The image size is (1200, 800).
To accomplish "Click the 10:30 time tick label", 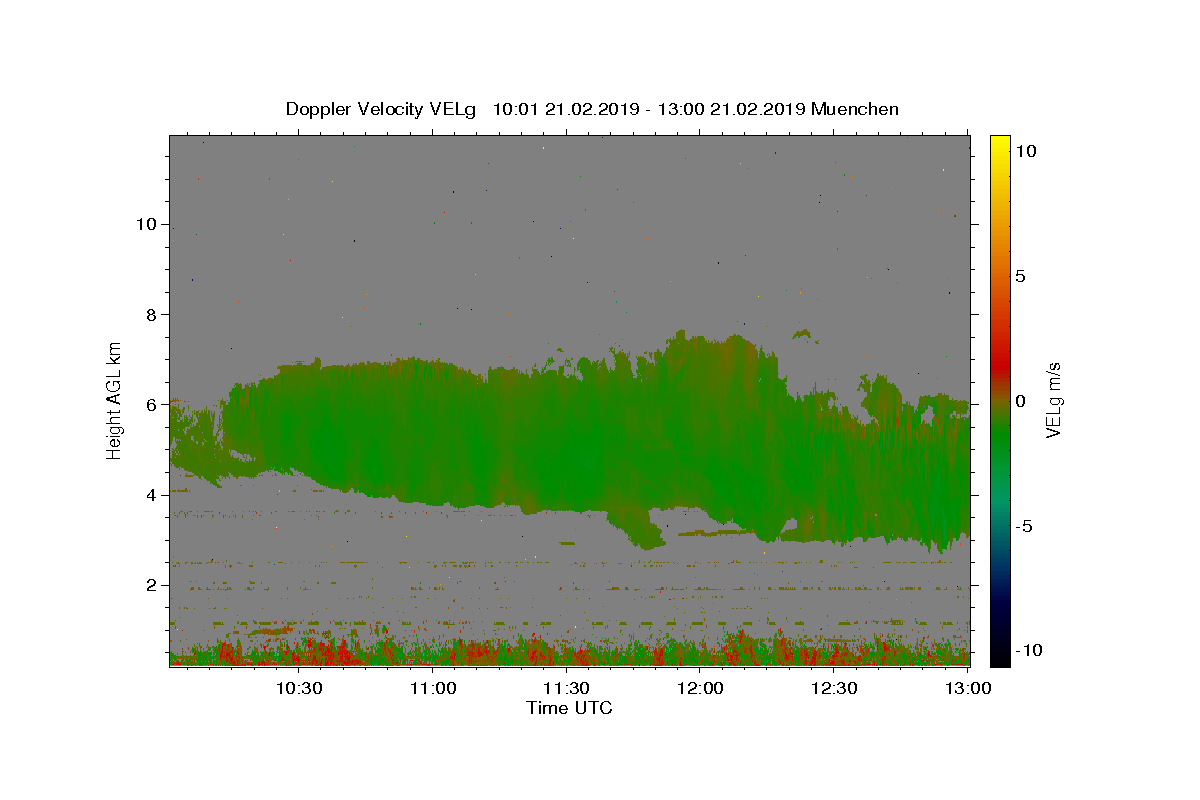I will click(x=299, y=688).
